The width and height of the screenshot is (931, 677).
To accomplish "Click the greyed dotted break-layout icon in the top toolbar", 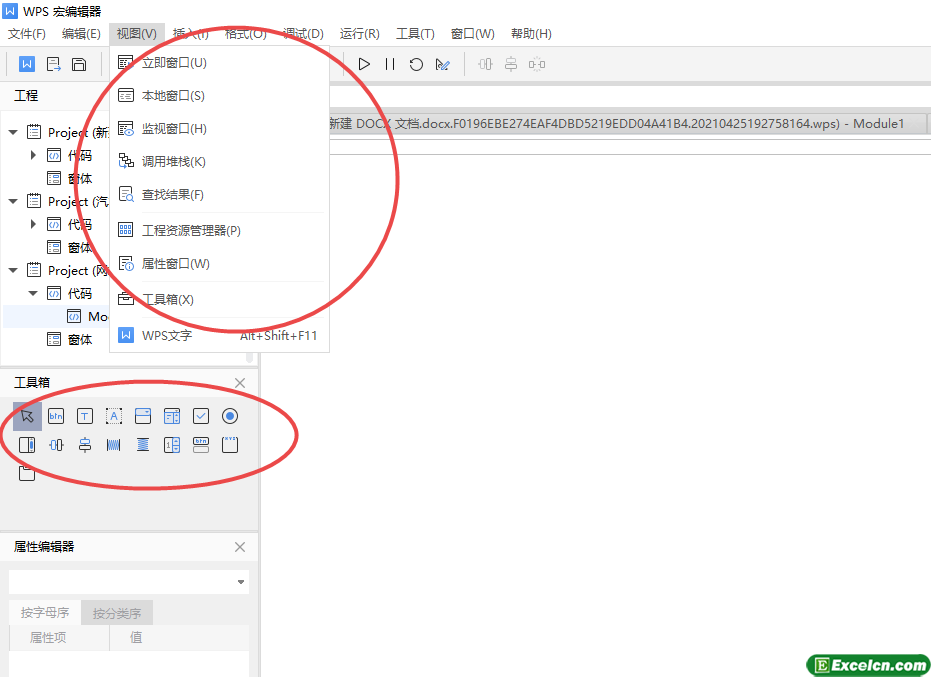I will click(537, 64).
